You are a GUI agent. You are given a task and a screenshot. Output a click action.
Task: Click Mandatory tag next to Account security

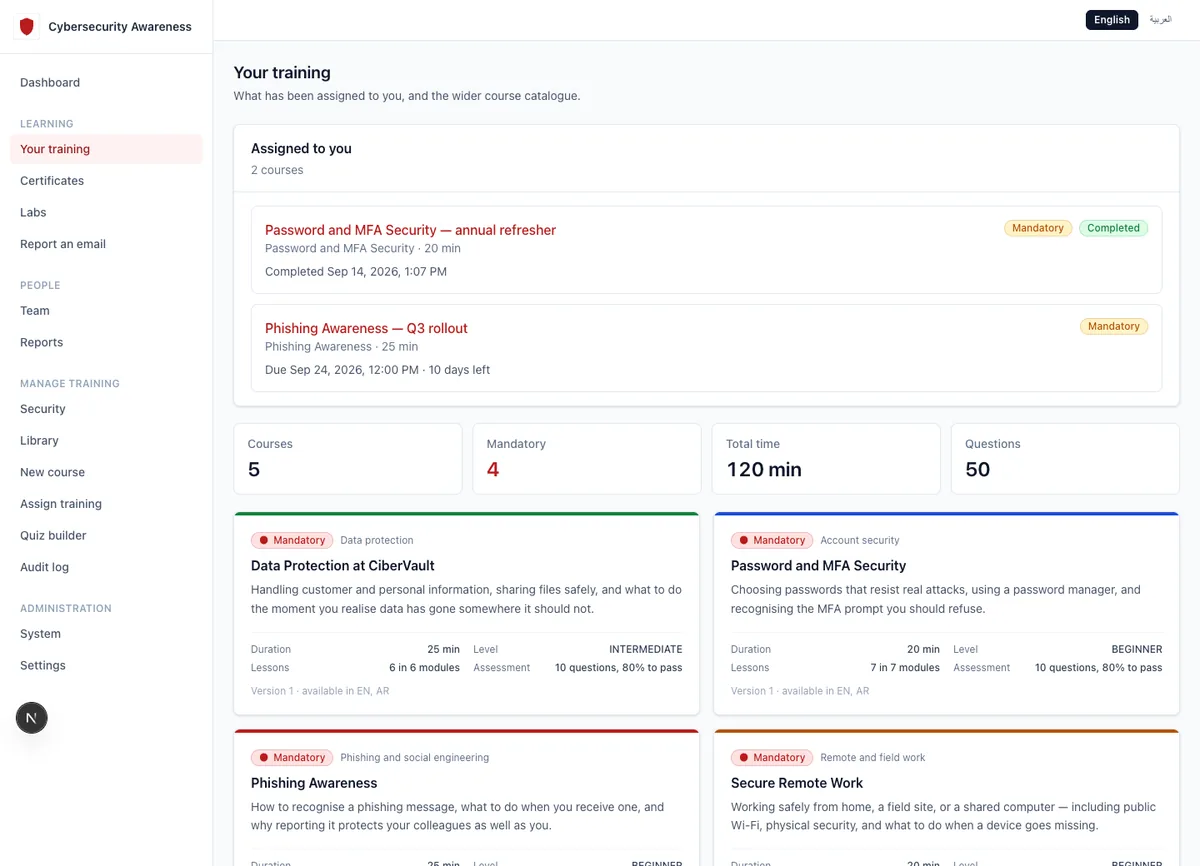pyautogui.click(x=772, y=540)
